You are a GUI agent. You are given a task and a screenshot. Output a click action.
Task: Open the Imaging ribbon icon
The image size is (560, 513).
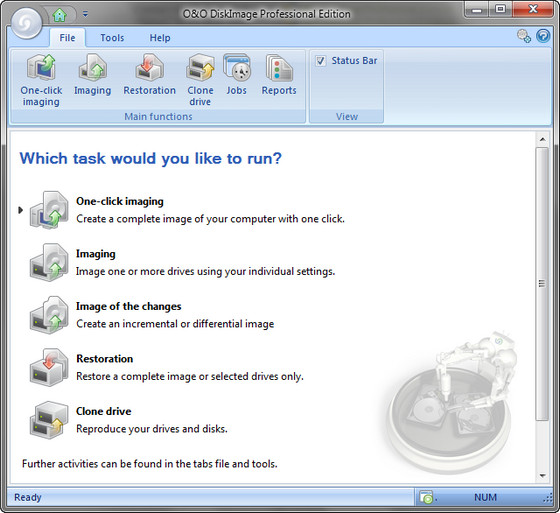click(x=92, y=75)
